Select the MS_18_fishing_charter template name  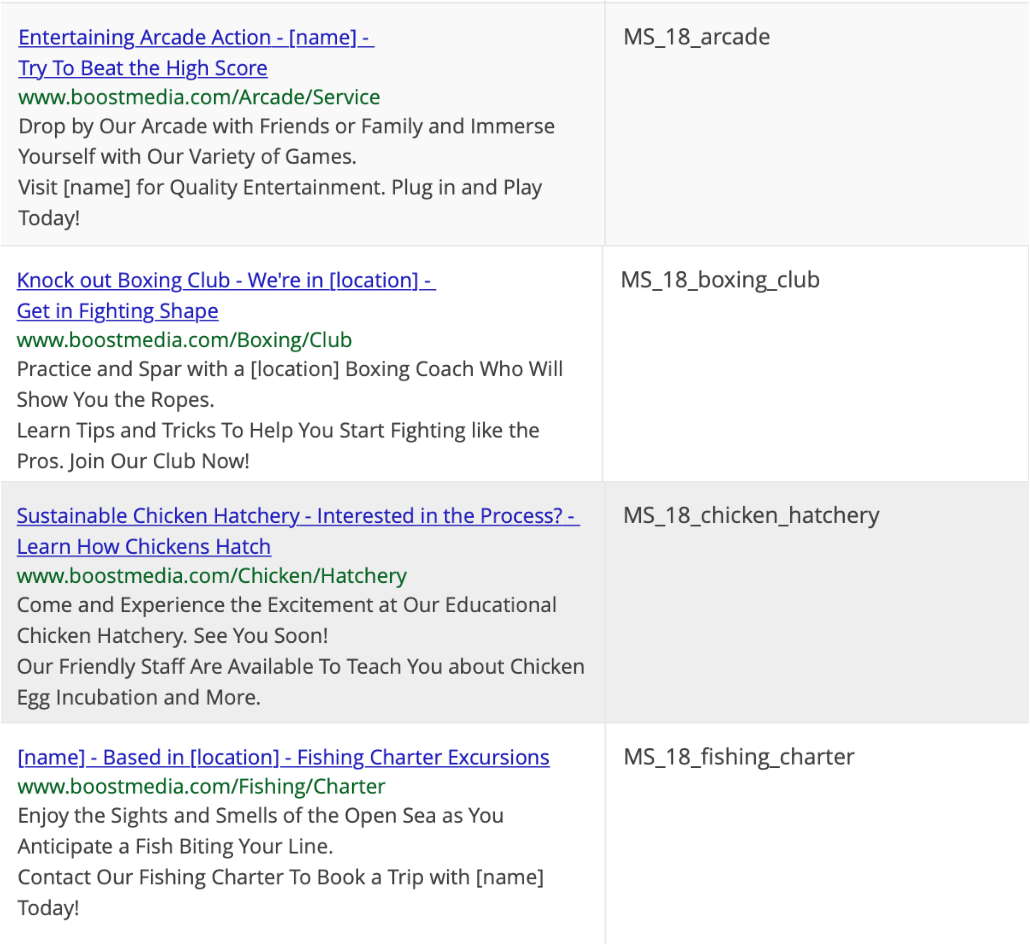pos(738,757)
